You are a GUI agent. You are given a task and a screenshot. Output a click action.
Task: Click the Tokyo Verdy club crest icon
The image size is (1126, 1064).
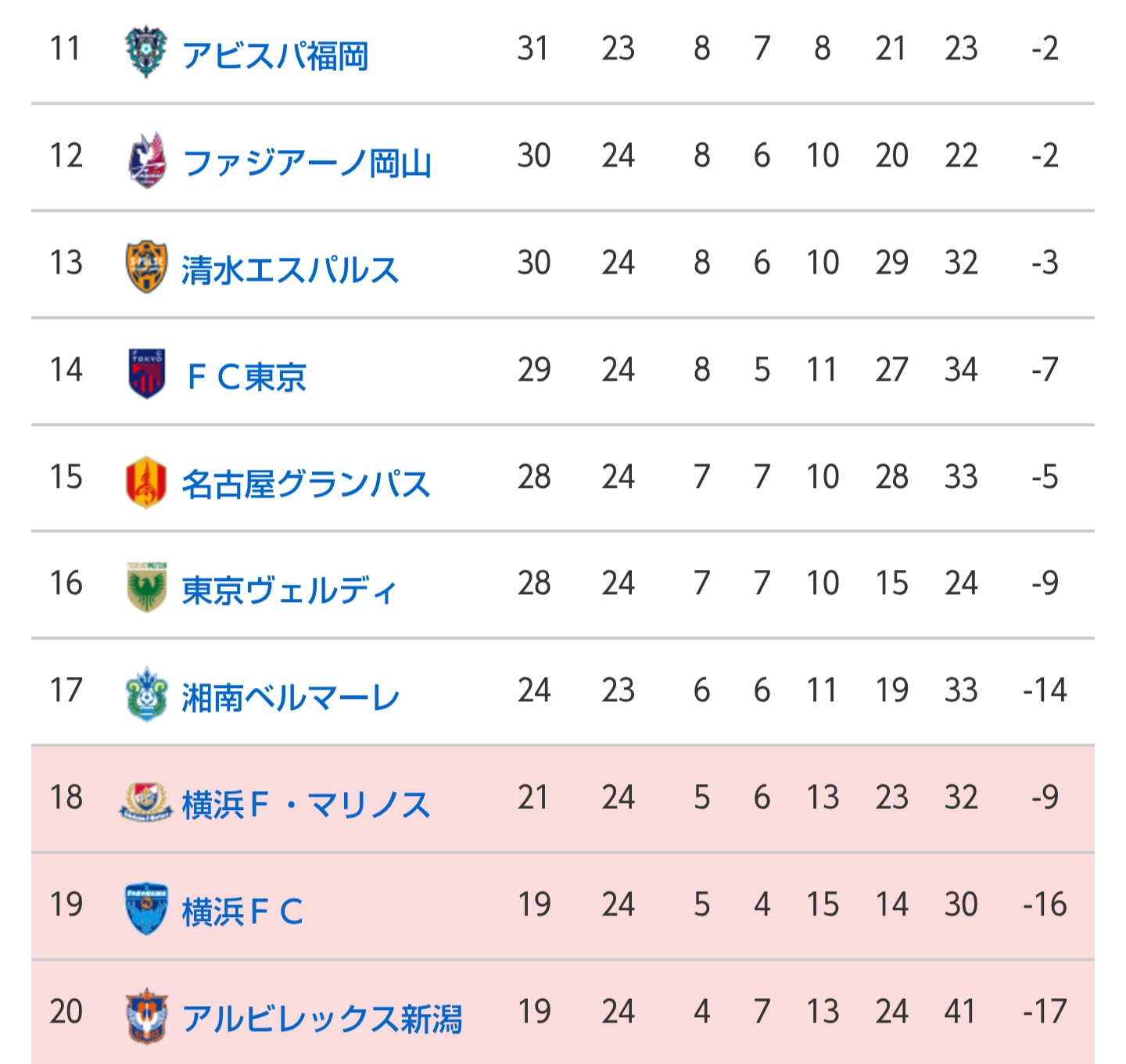(146, 587)
